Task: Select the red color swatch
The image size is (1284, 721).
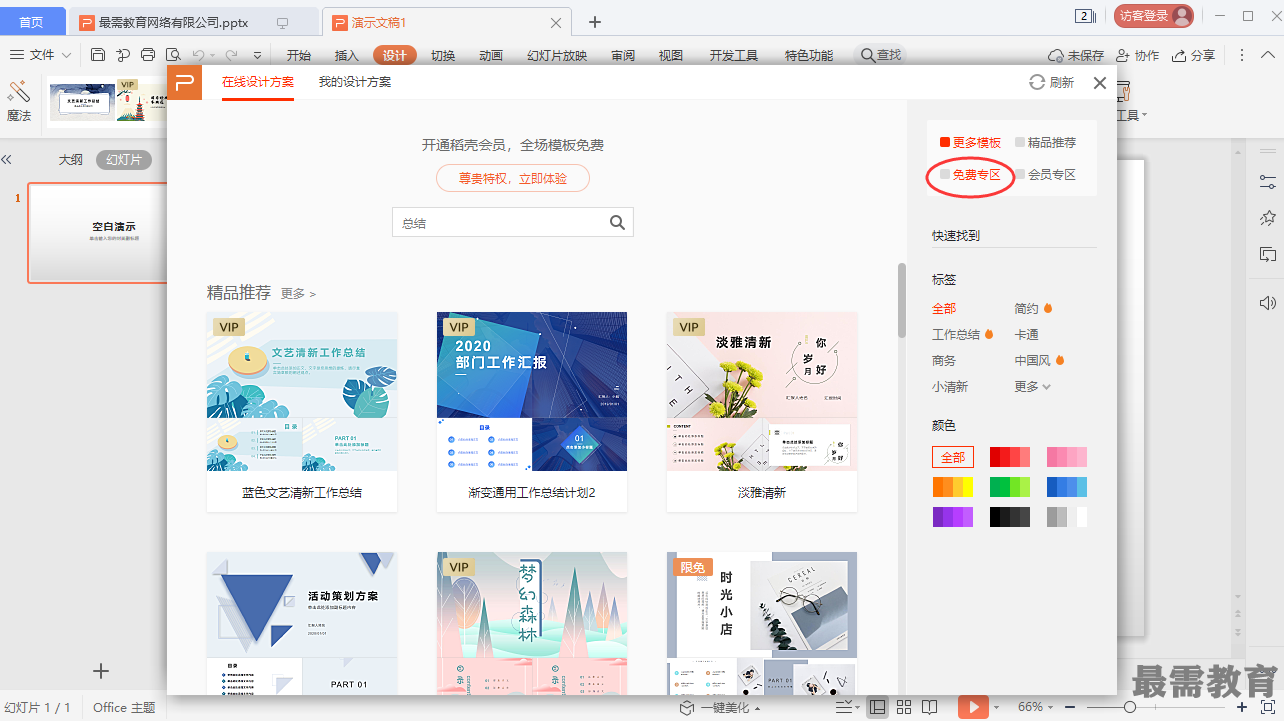Action: click(x=1010, y=457)
